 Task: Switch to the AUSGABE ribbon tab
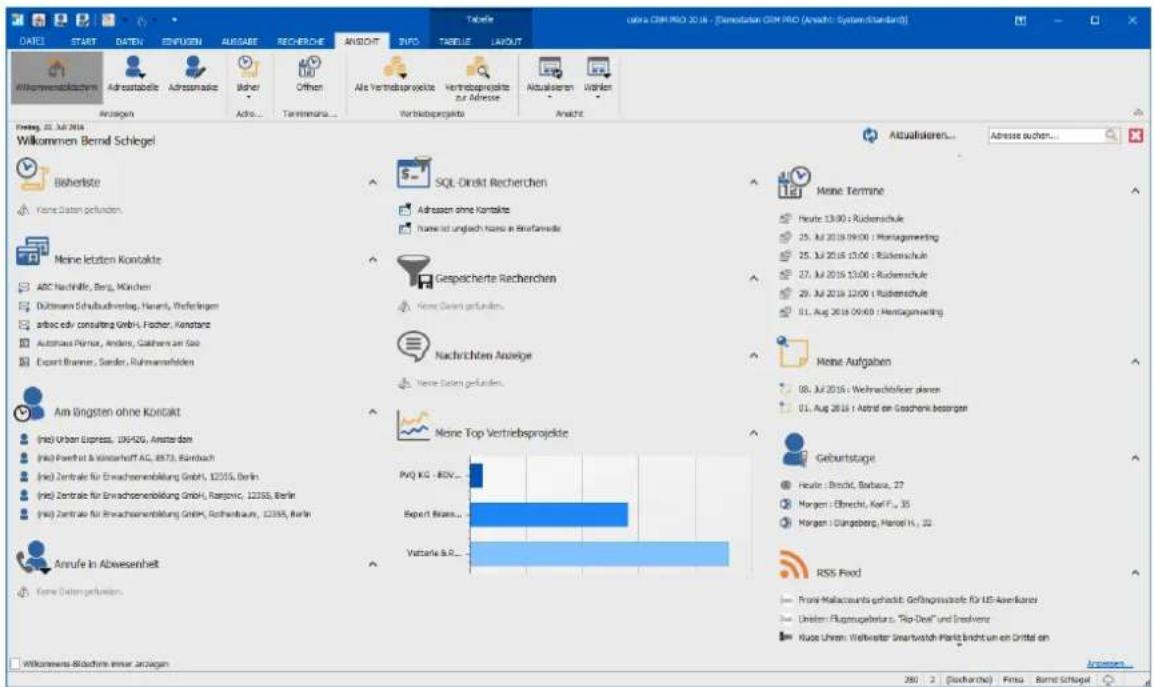[x=239, y=41]
